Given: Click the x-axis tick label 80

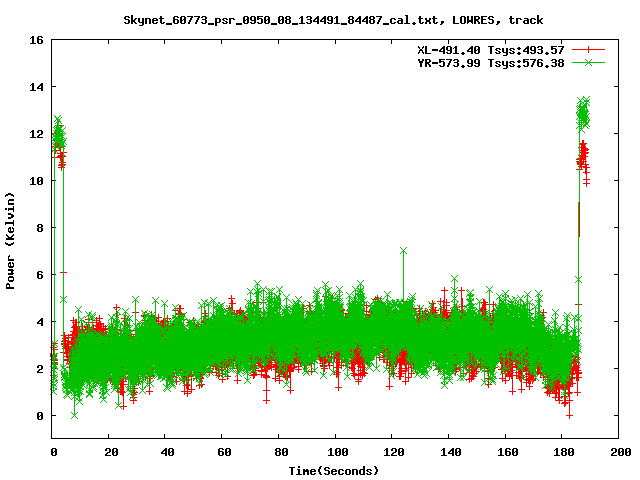Looking at the screenshot, I should (x=281, y=452).
